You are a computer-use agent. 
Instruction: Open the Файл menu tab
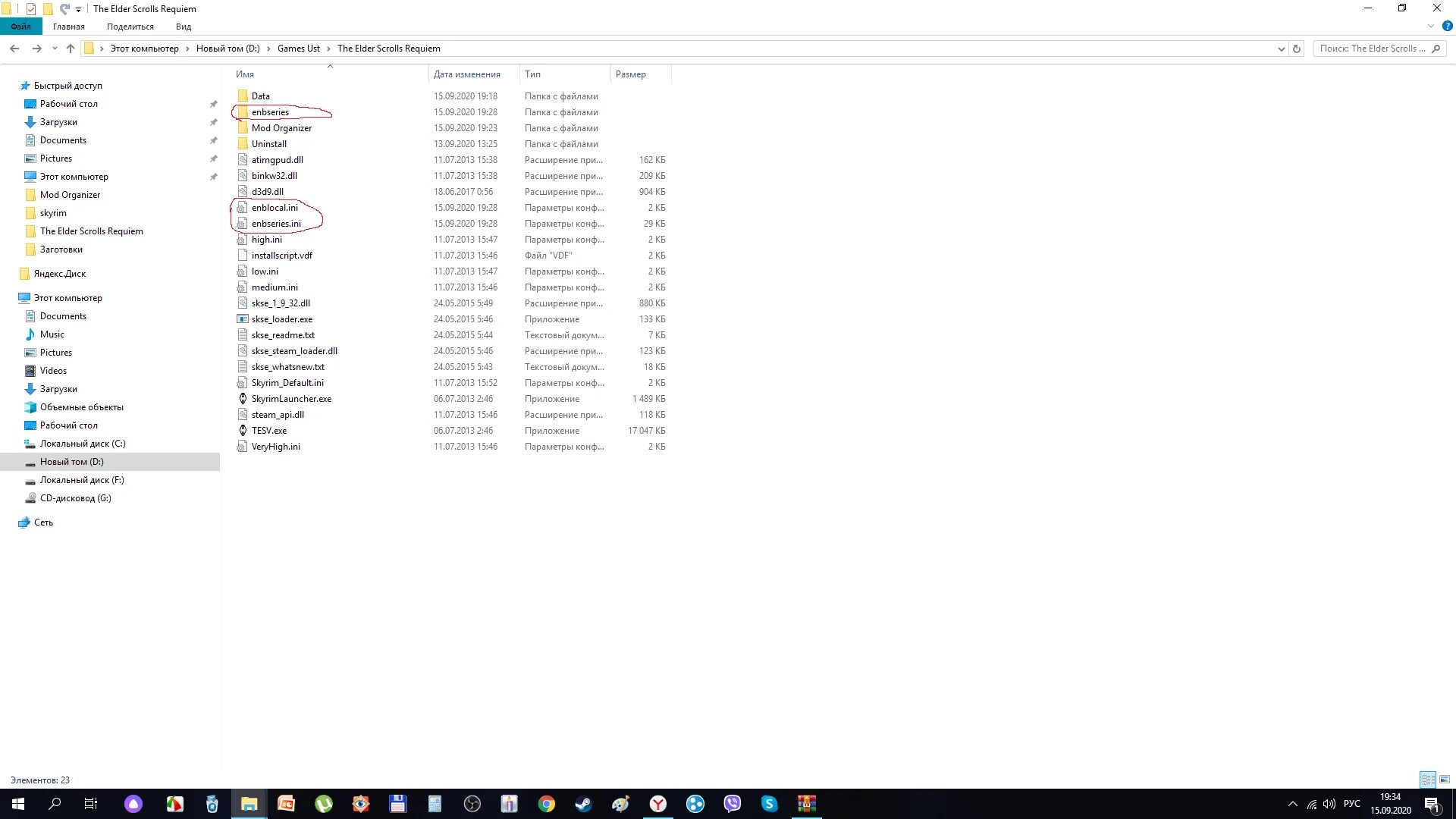pyautogui.click(x=20, y=27)
